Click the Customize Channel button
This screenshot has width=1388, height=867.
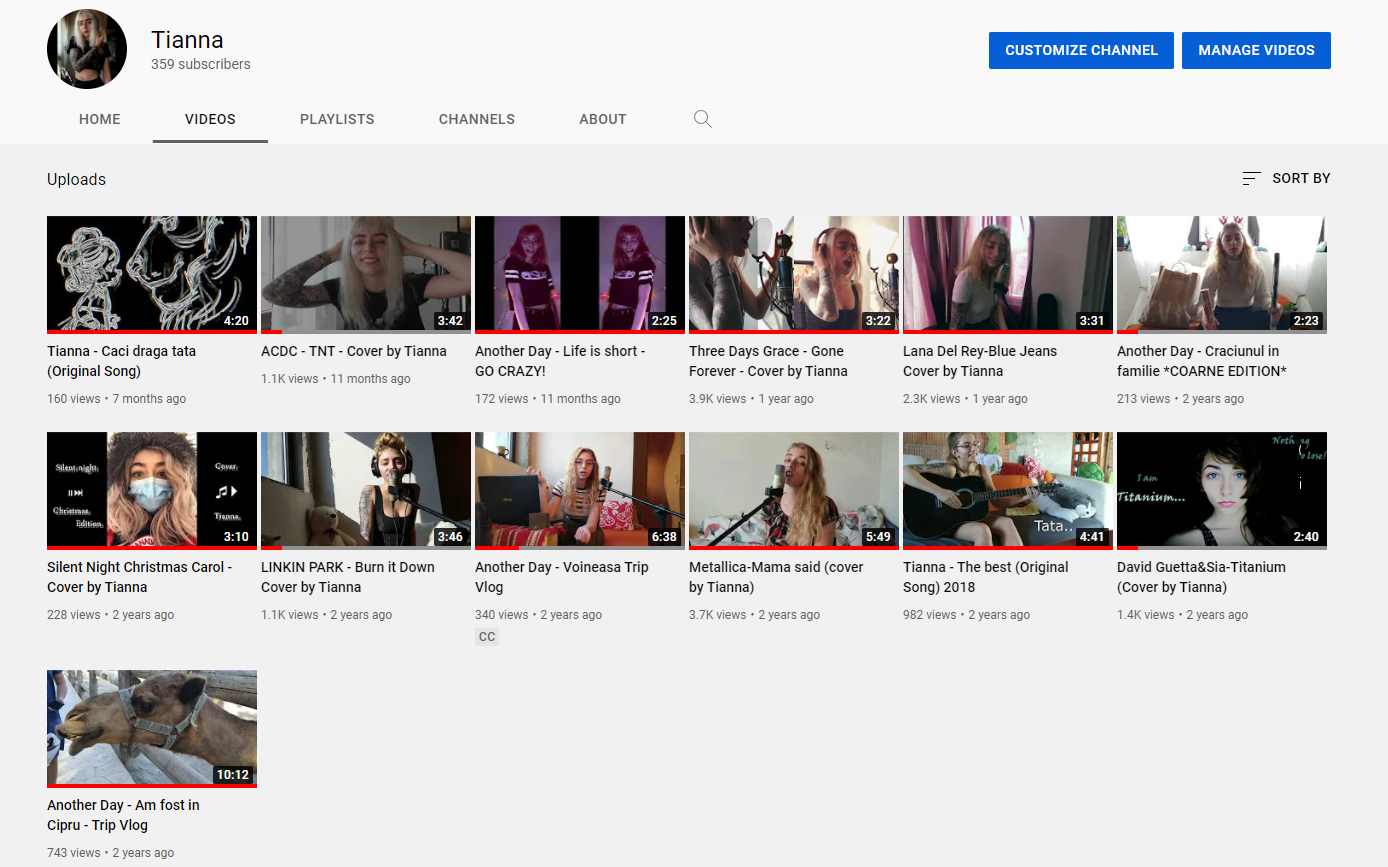(1081, 50)
